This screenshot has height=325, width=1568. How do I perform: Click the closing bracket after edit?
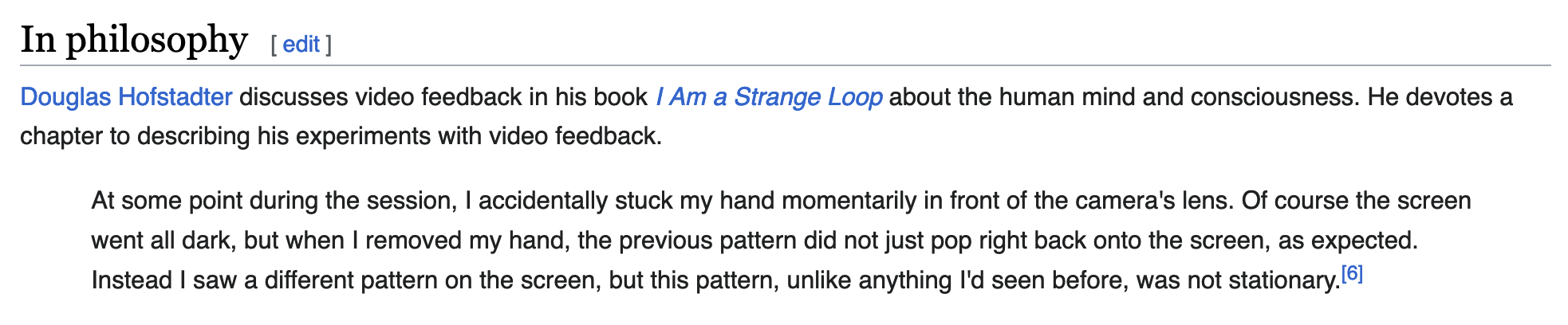point(328,45)
